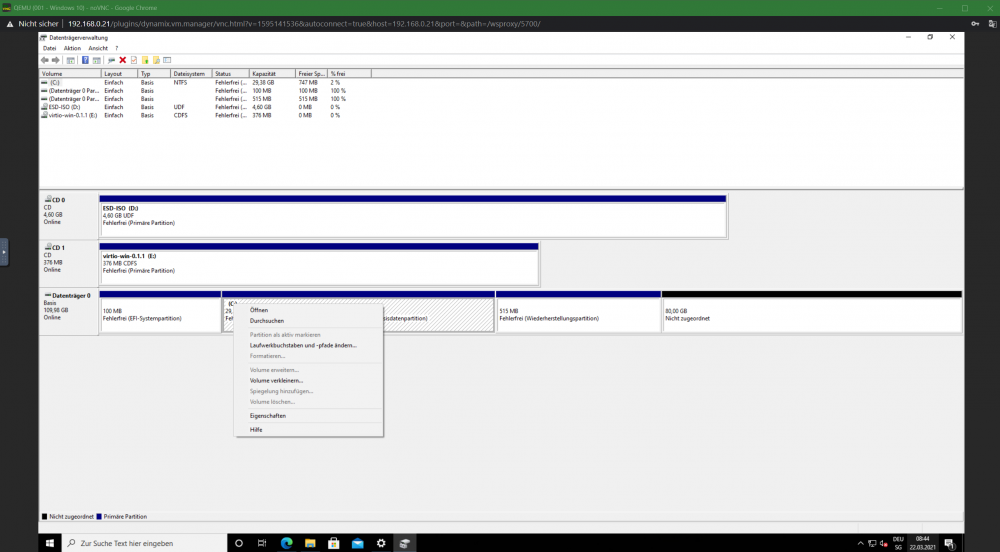This screenshot has width=1000, height=552.
Task: Show hidden tray icons chevron
Action: (x=860, y=543)
